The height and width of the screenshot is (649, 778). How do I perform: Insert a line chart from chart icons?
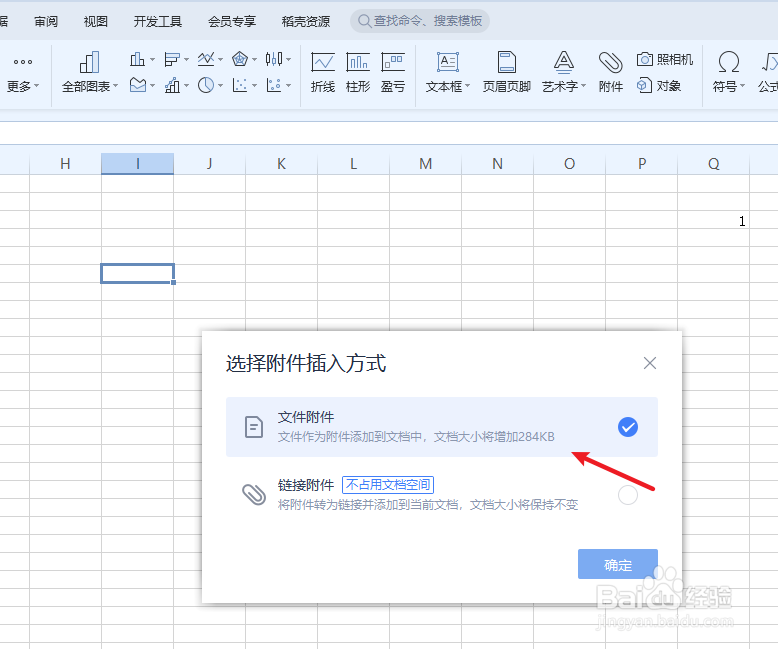pos(206,60)
